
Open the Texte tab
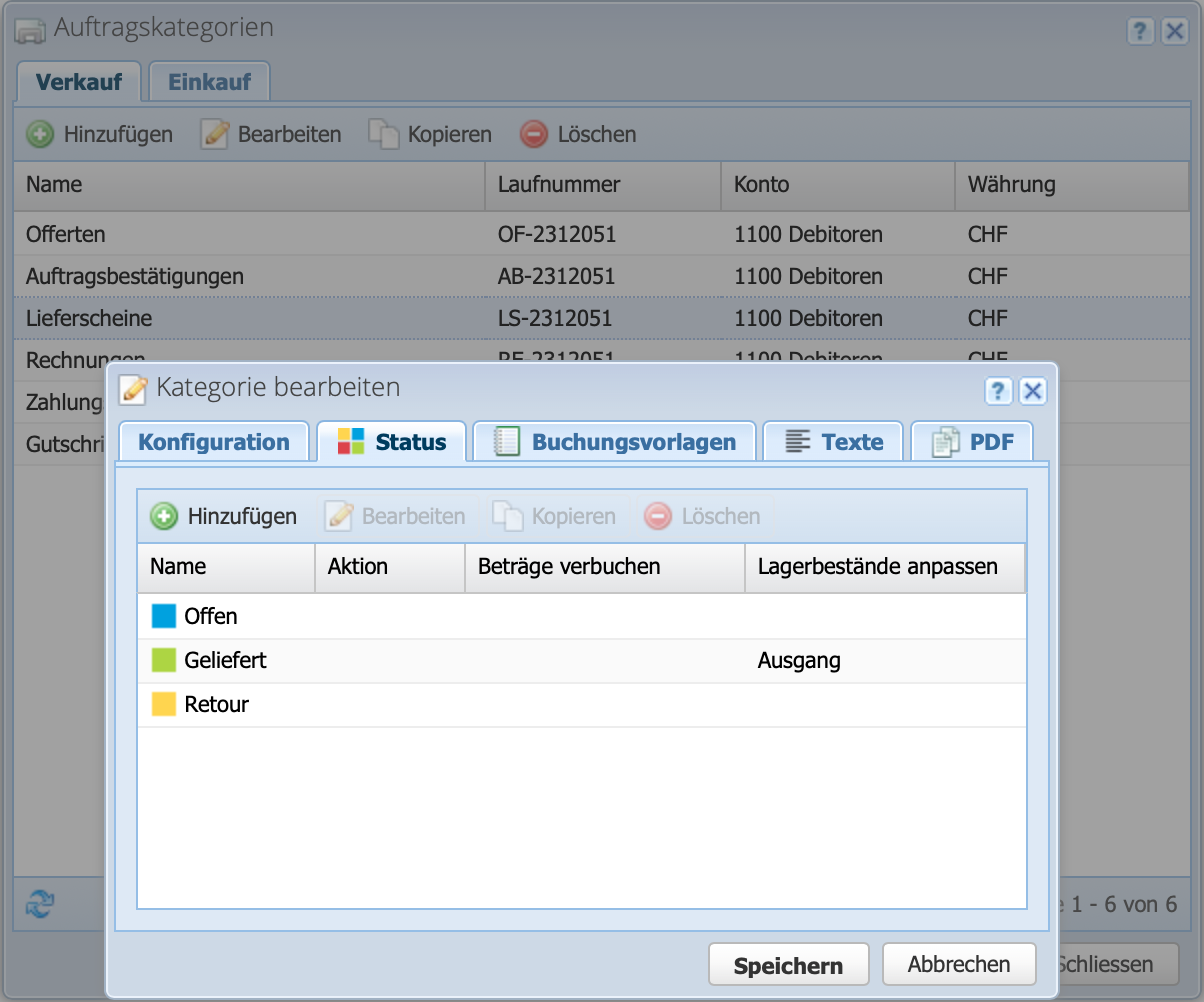pos(833,442)
